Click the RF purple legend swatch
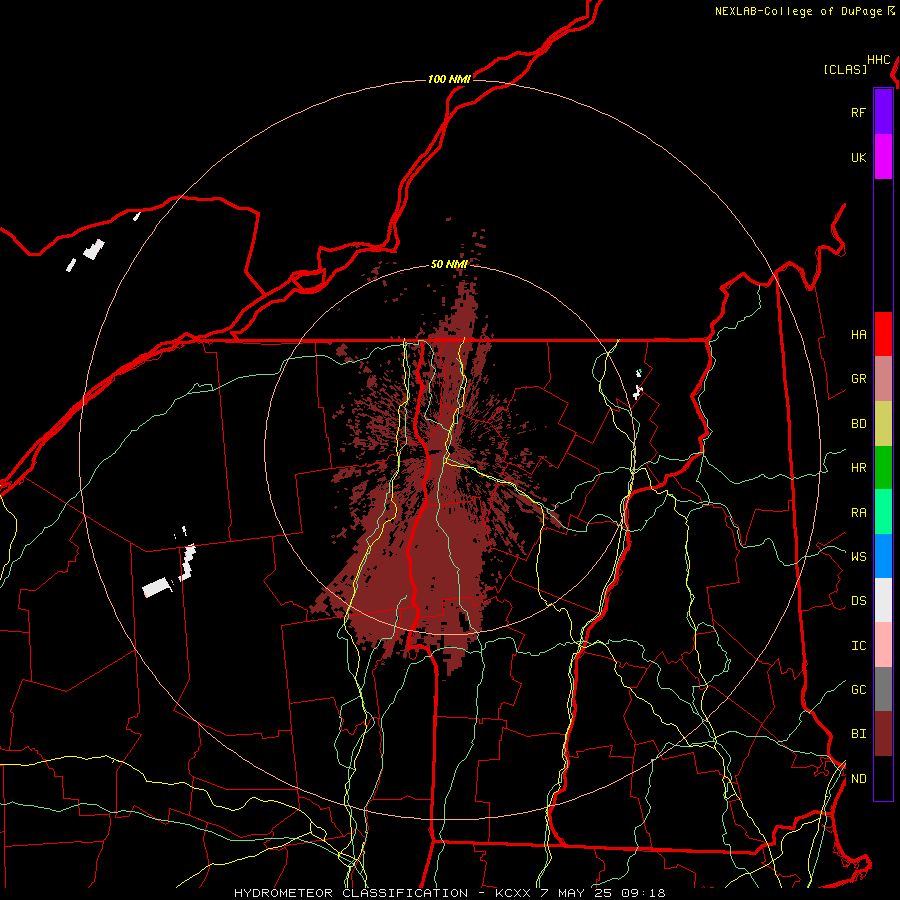Screen dimensions: 900x900 coord(883,112)
